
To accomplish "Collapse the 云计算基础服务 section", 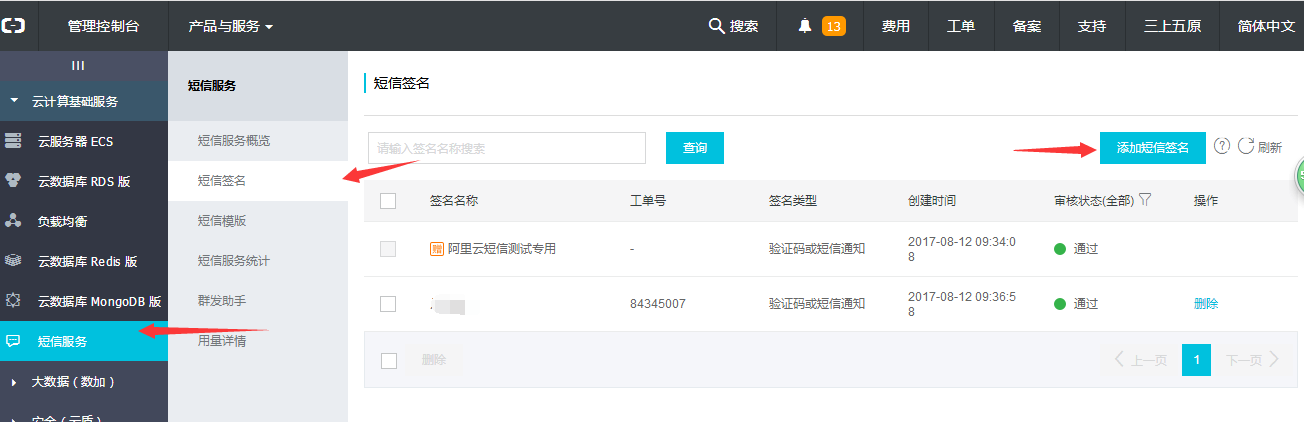I will pyautogui.click(x=14, y=101).
